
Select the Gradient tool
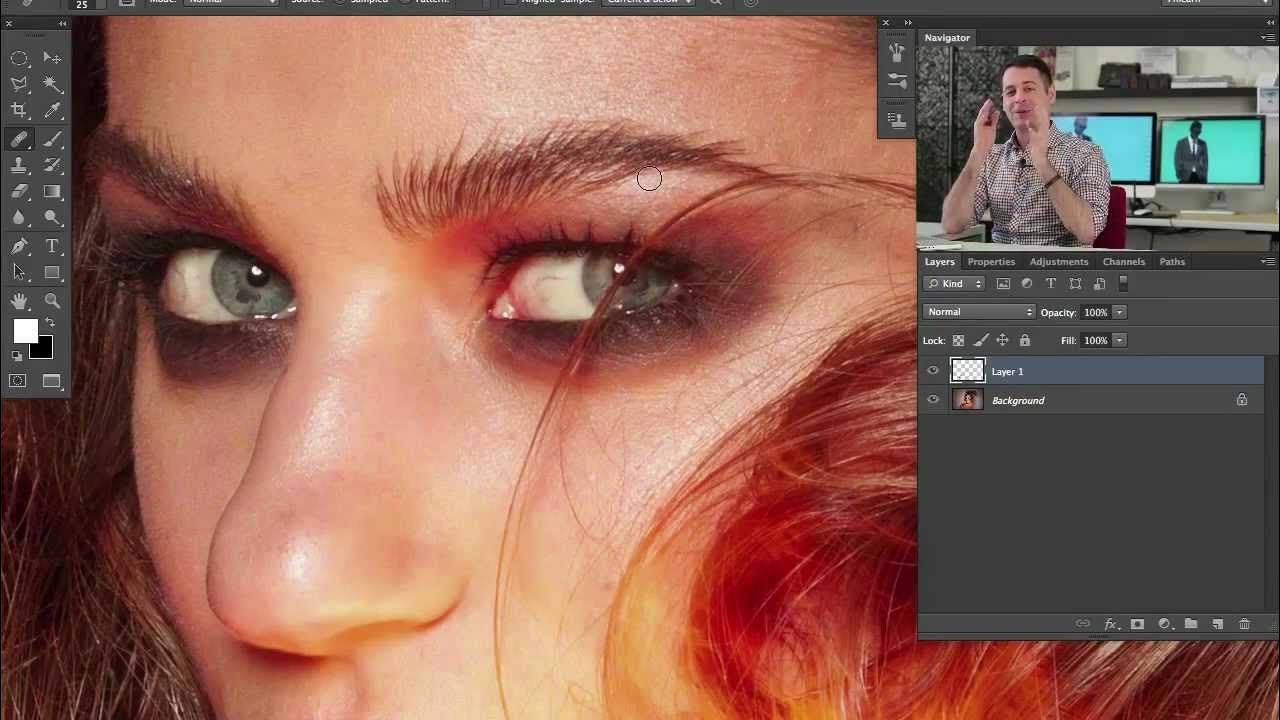[x=52, y=192]
